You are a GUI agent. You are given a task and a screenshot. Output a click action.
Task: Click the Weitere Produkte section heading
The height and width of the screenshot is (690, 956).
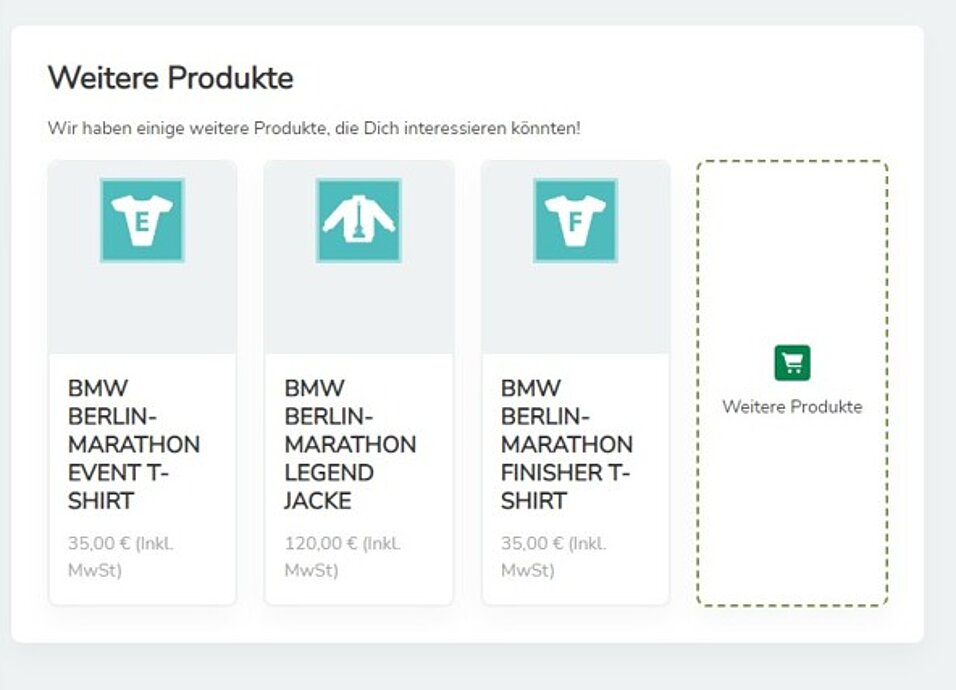point(170,78)
